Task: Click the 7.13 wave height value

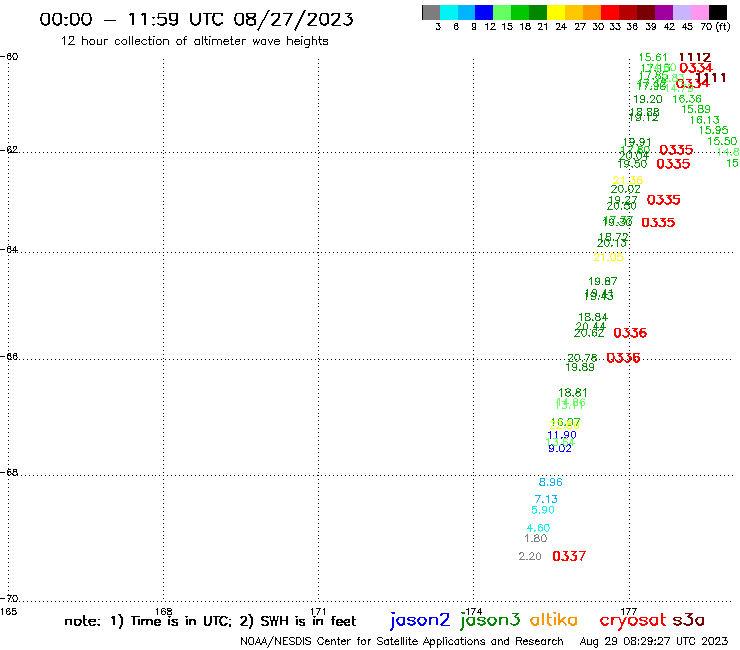Action: (x=546, y=499)
